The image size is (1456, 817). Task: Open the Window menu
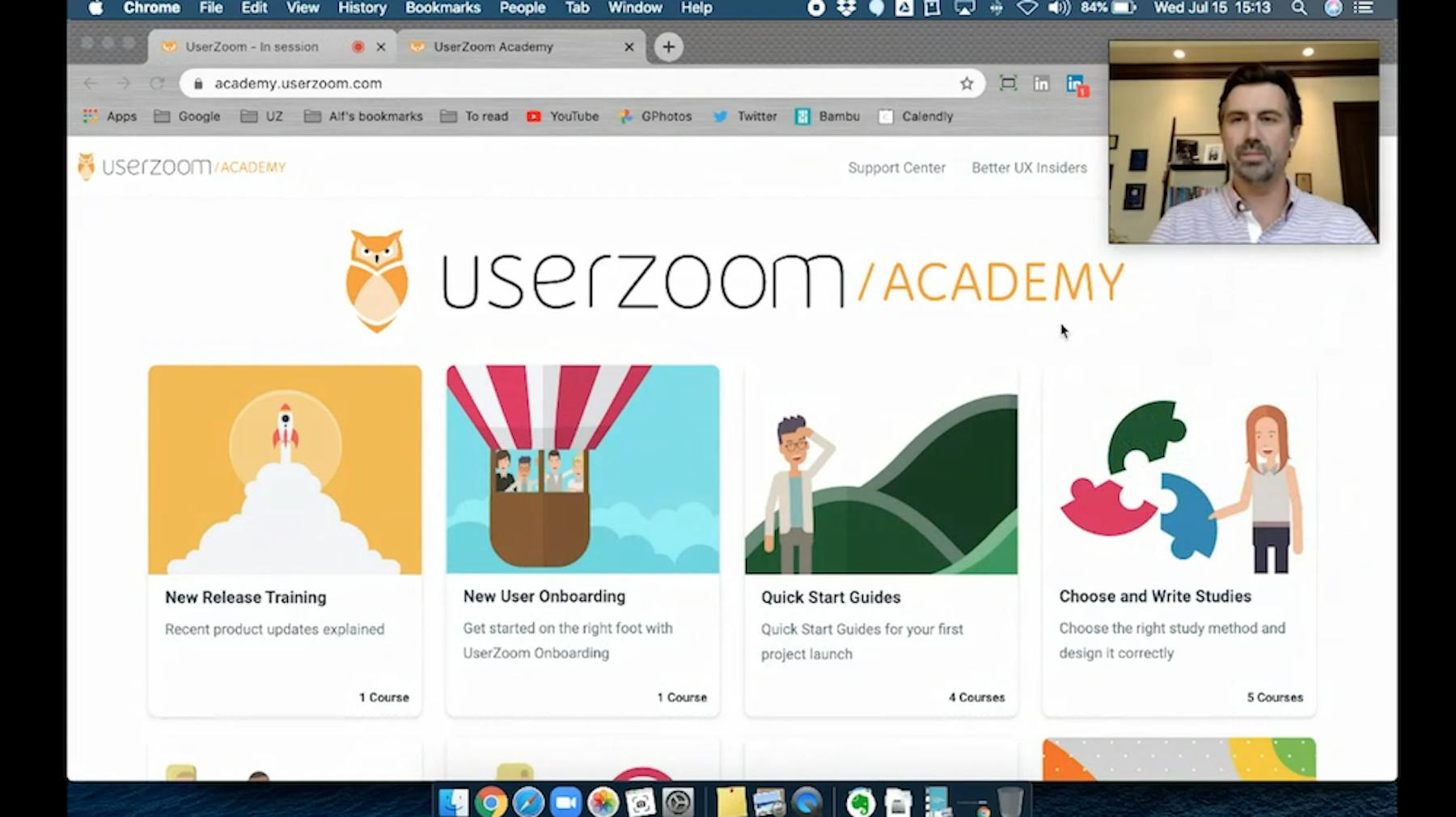click(635, 8)
